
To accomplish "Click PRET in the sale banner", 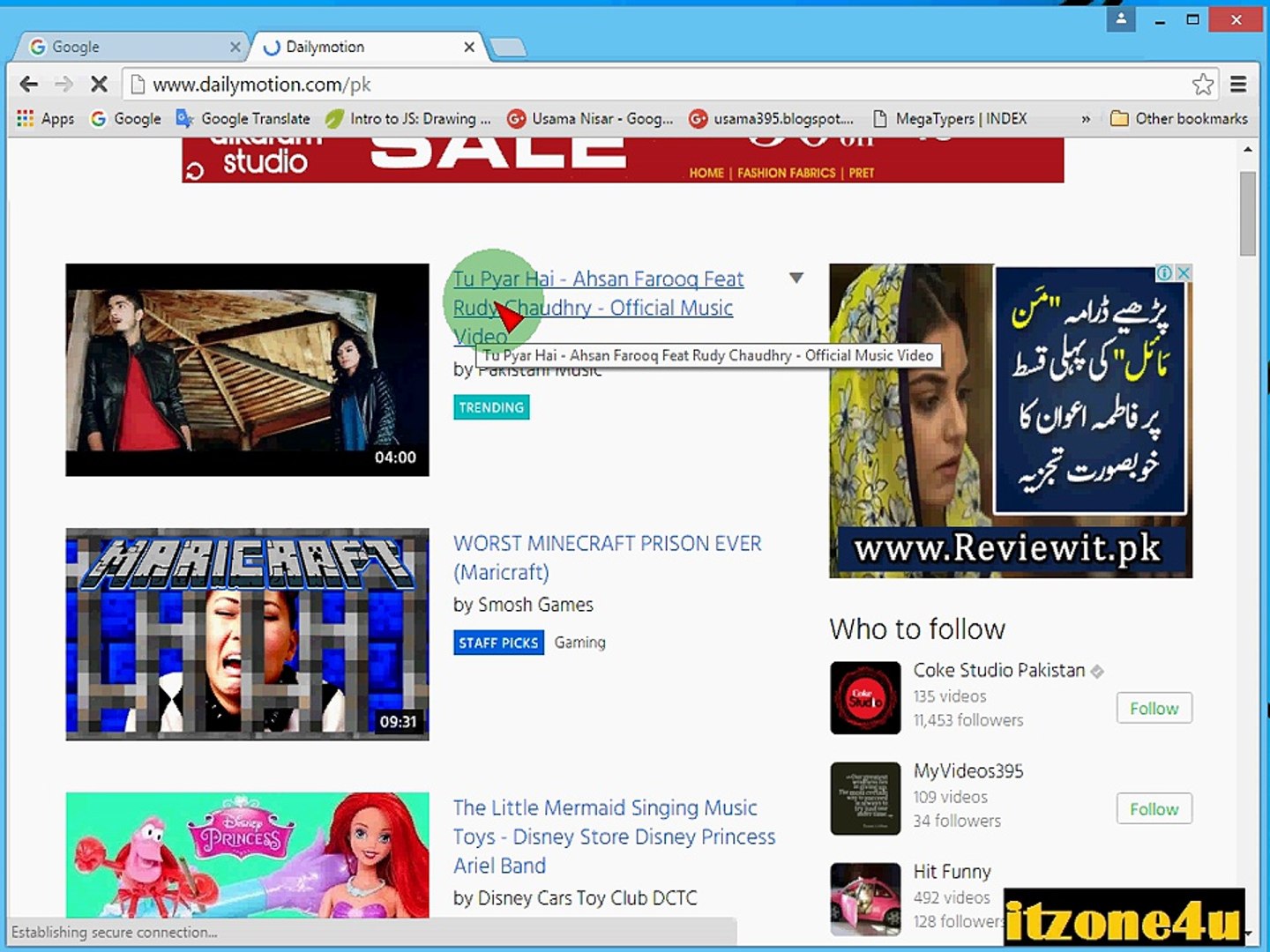I will coord(862,173).
